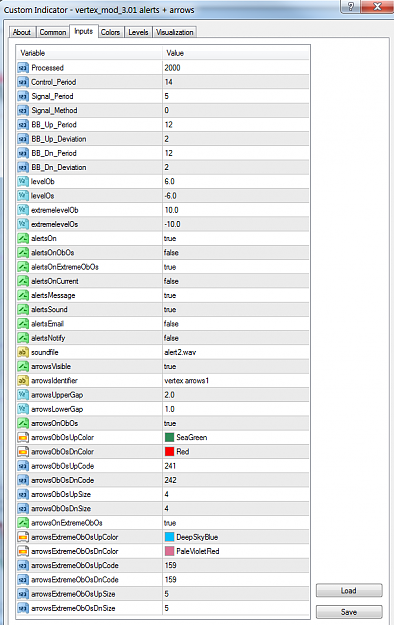Viewport: 394px width, 625px height.
Task: Select the arrowsUpperGap value 2.0
Action: click(x=169, y=395)
